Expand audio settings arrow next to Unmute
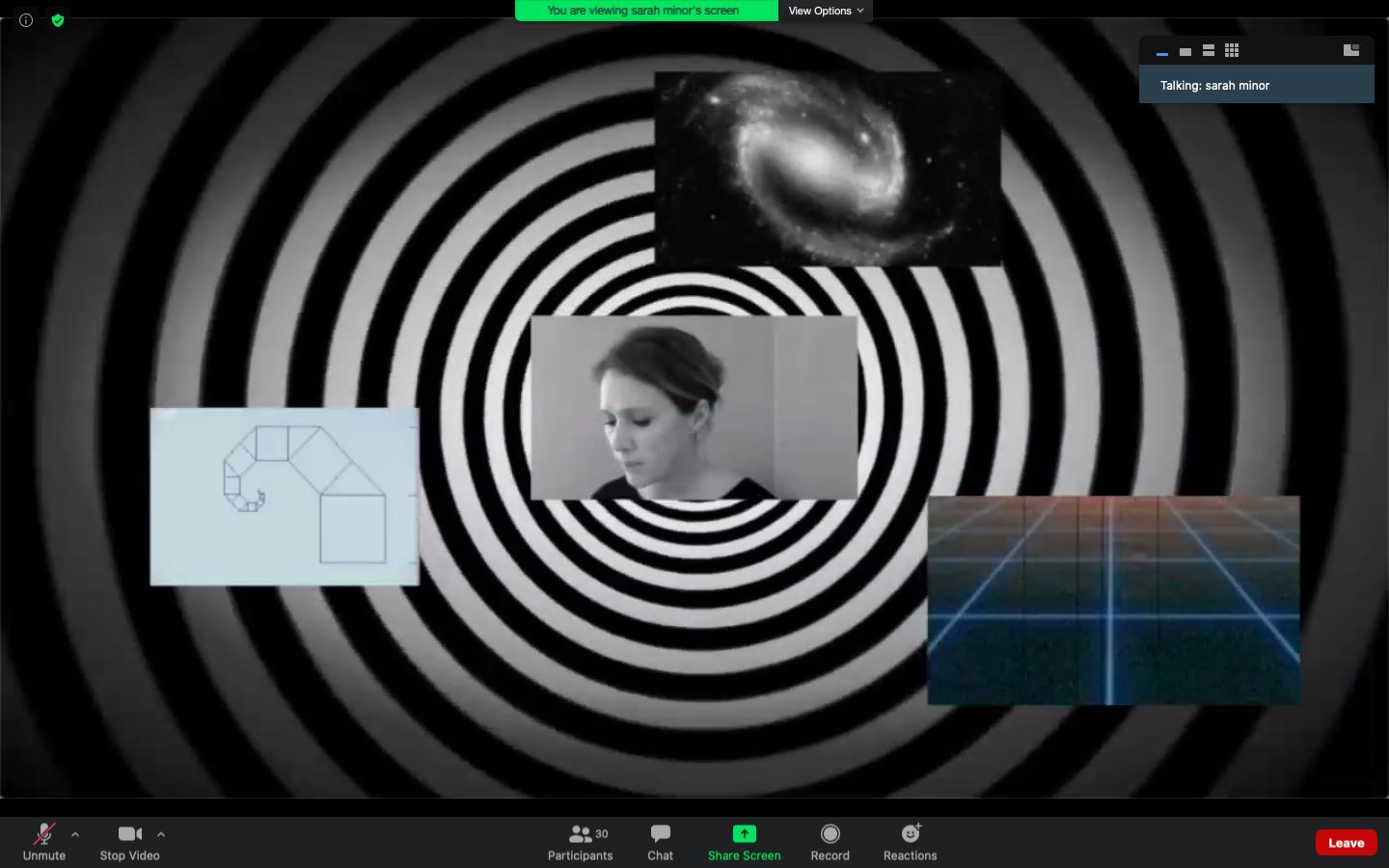 tap(75, 834)
